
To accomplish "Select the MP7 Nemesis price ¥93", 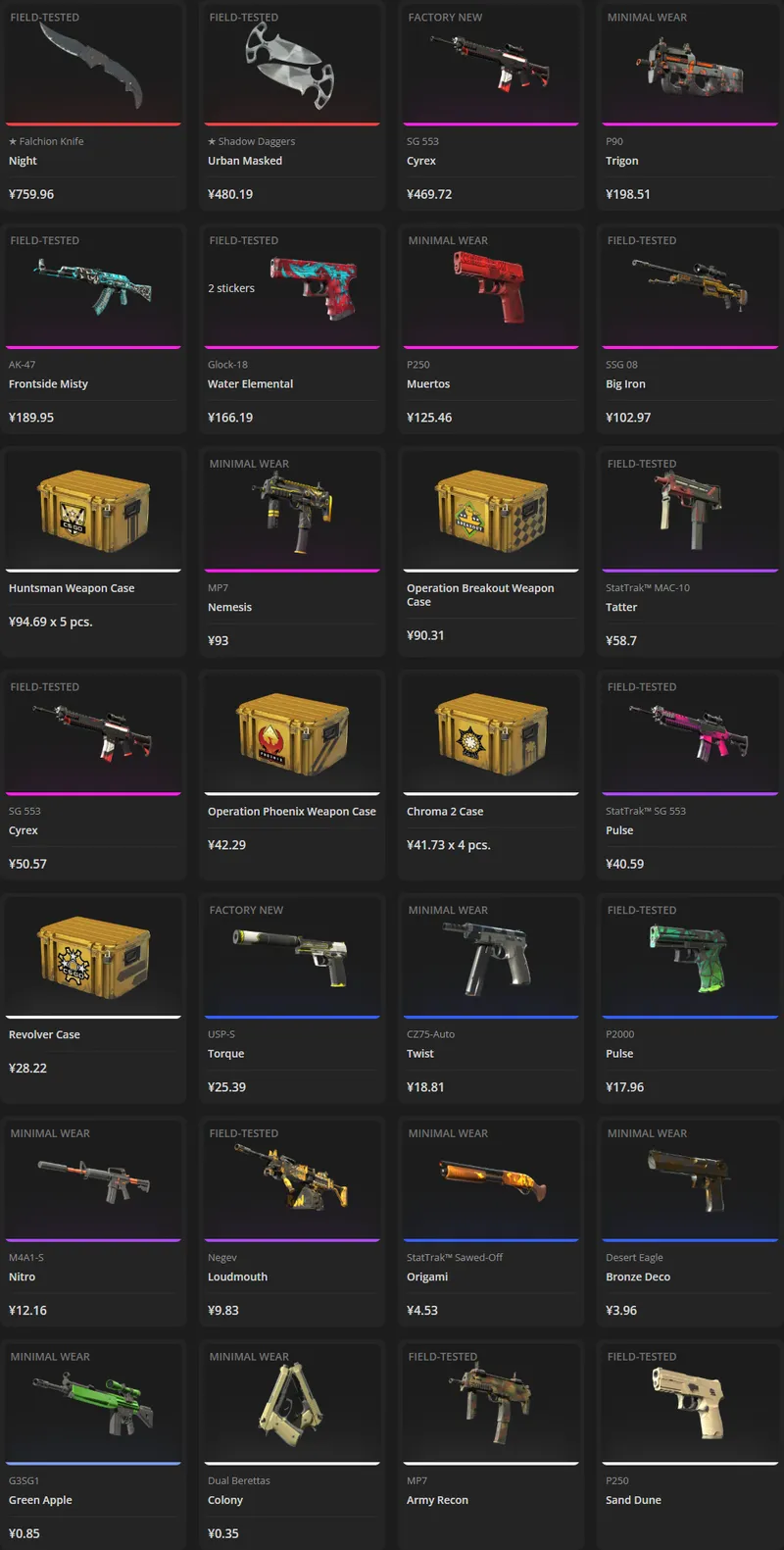I will pos(219,640).
